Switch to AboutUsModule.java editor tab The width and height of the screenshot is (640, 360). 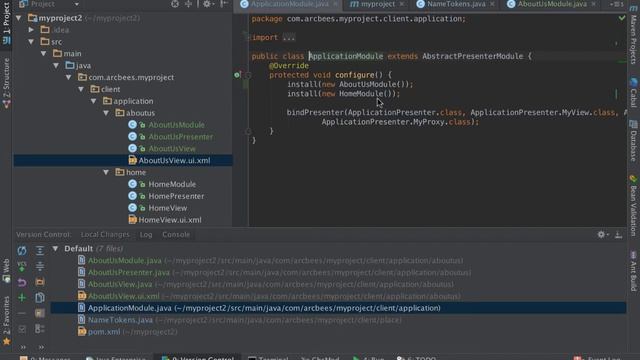pos(552,4)
